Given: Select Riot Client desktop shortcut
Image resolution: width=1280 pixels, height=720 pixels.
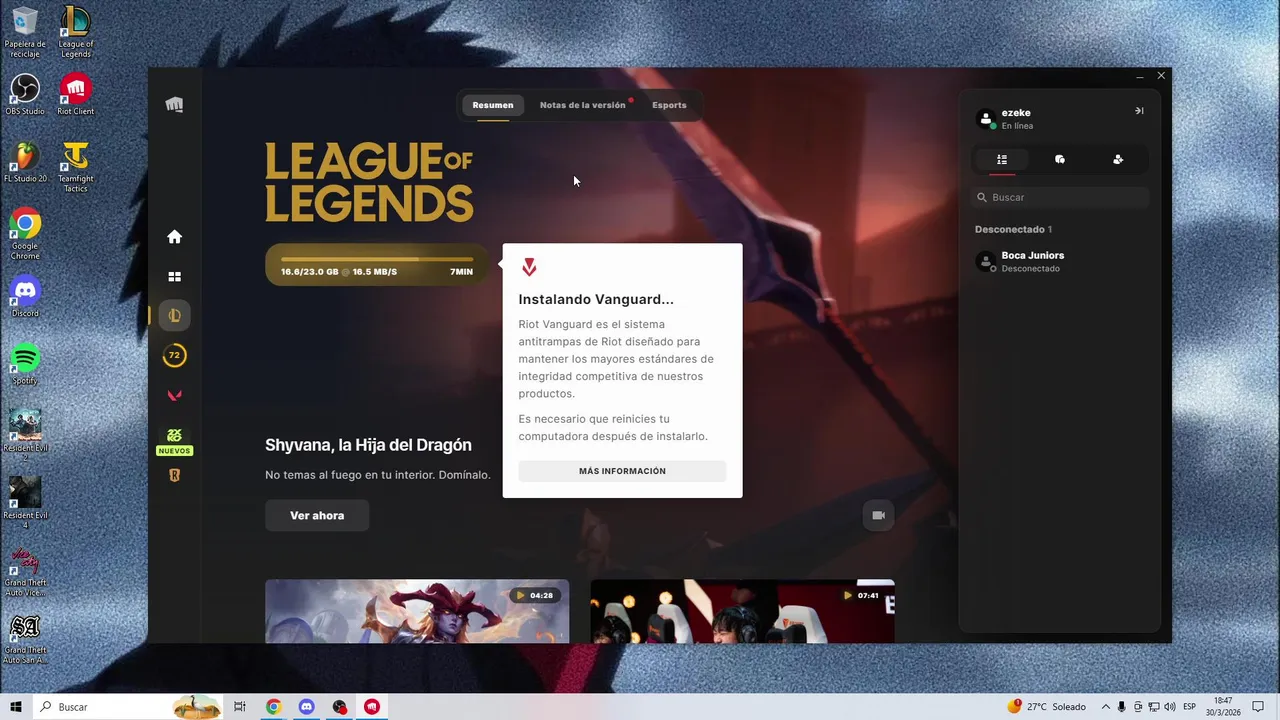Looking at the screenshot, I should [76, 94].
